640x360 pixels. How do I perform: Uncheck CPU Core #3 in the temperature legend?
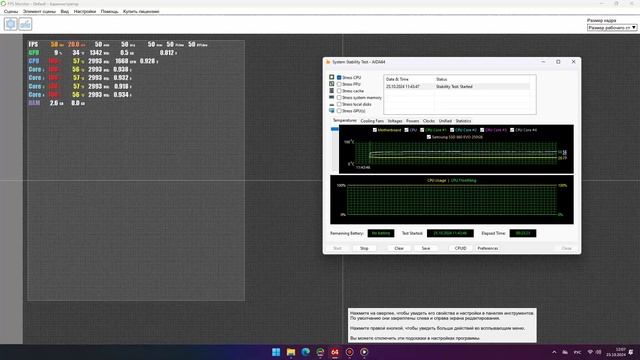point(482,130)
